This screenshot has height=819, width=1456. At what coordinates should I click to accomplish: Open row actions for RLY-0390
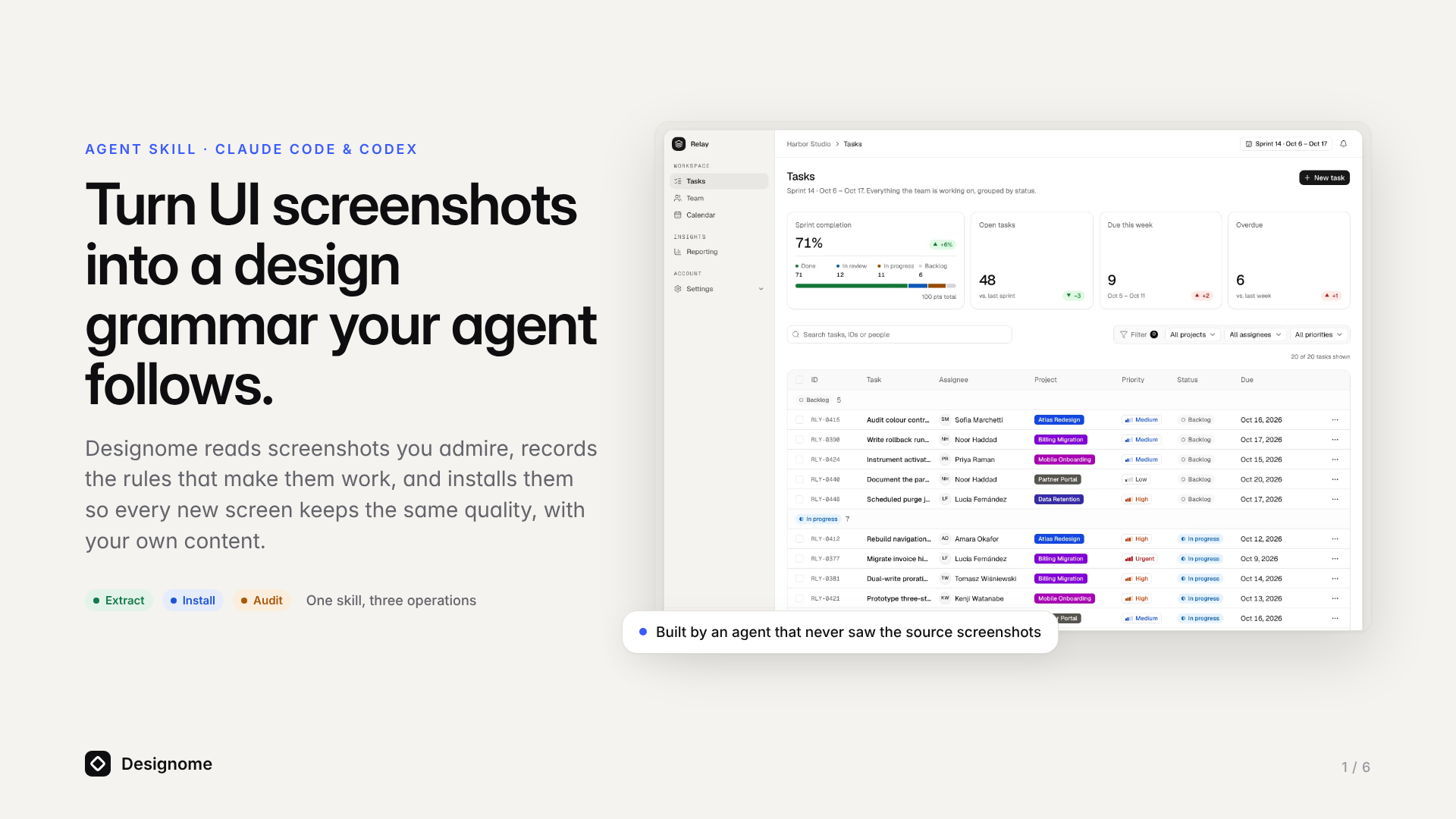click(x=1335, y=440)
